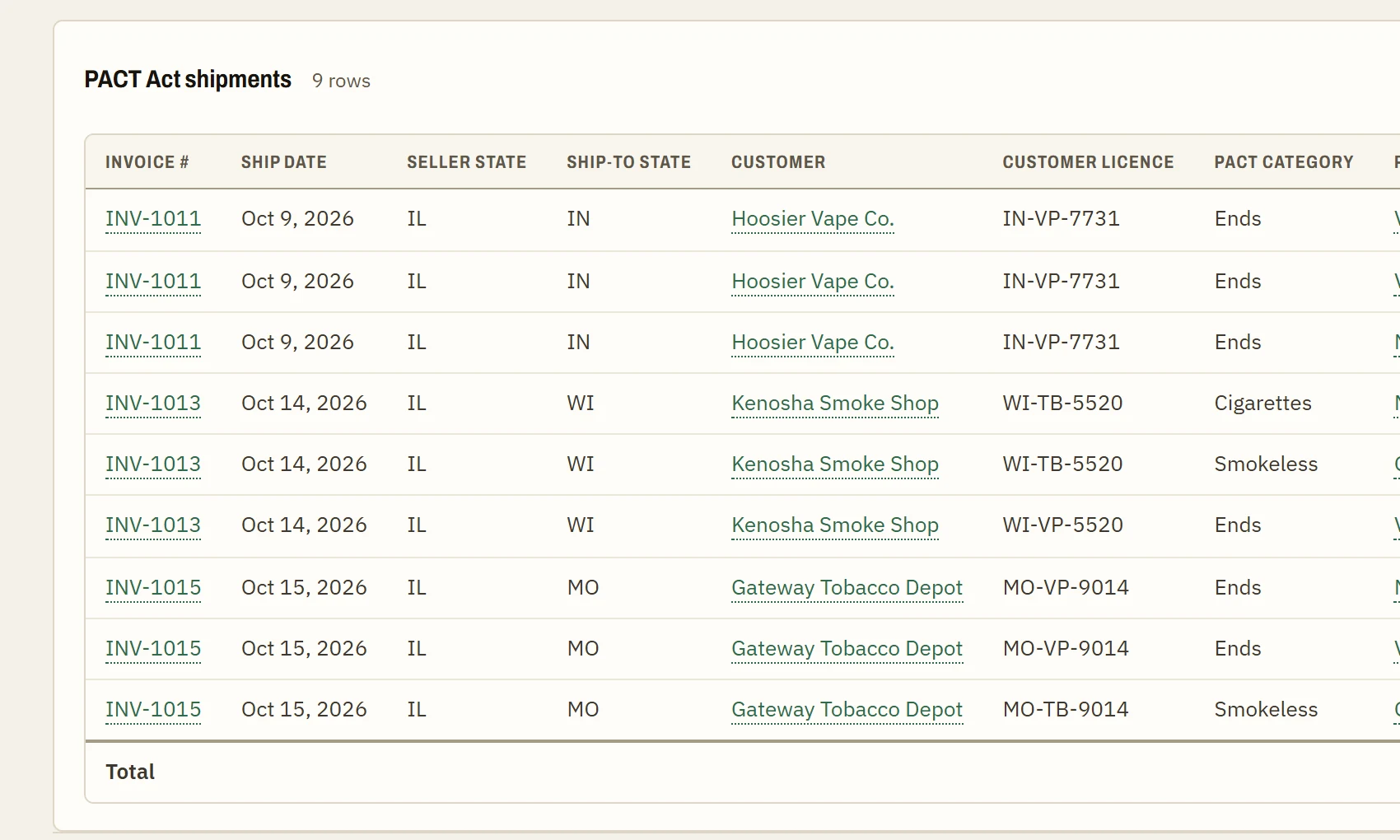Viewport: 1400px width, 840px height.
Task: Open INV-1013 link in the Cigarettes row
Action: pyautogui.click(x=153, y=404)
